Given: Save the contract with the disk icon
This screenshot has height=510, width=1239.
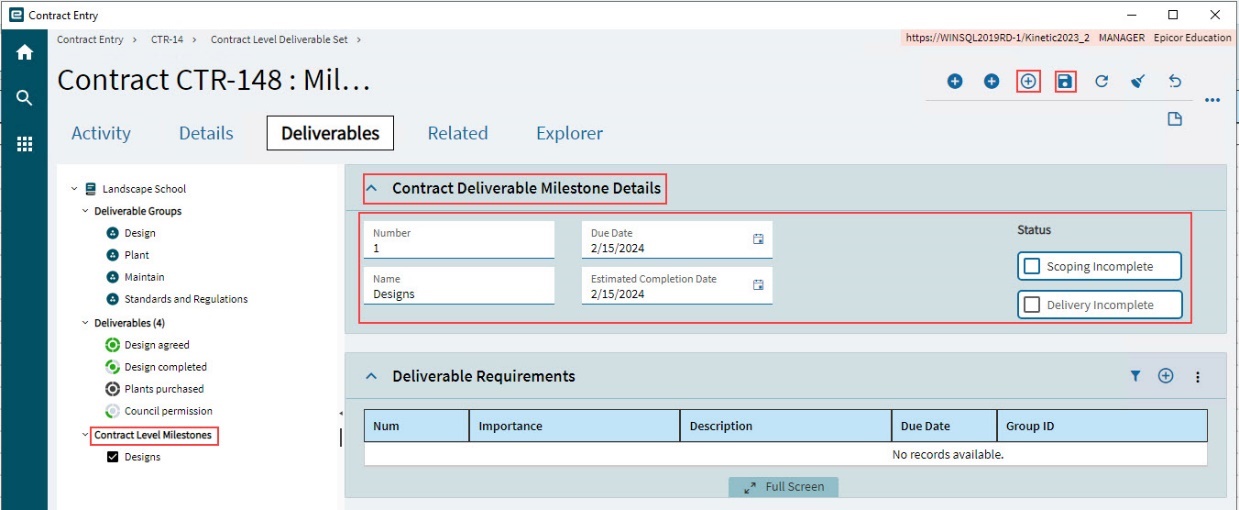Looking at the screenshot, I should tap(1065, 82).
